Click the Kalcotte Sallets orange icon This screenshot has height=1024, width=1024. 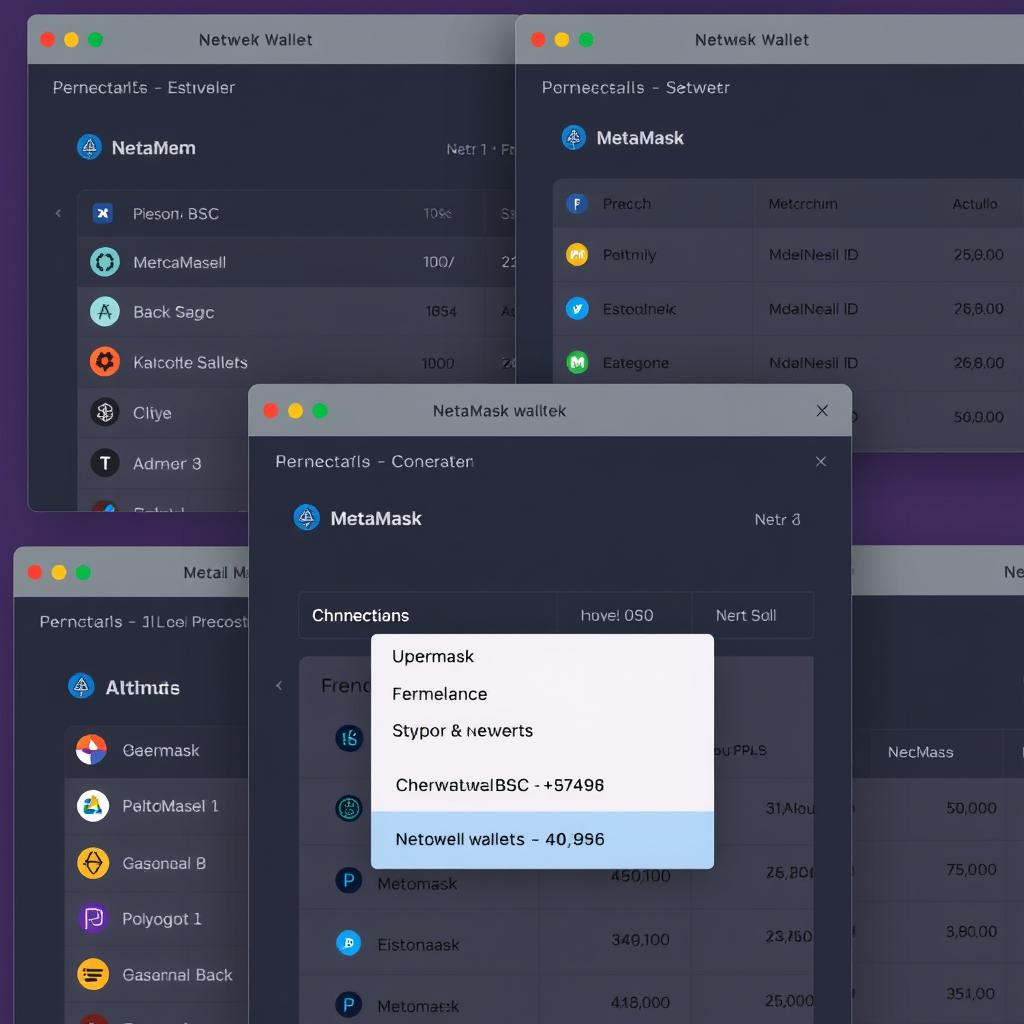pyautogui.click(x=104, y=362)
